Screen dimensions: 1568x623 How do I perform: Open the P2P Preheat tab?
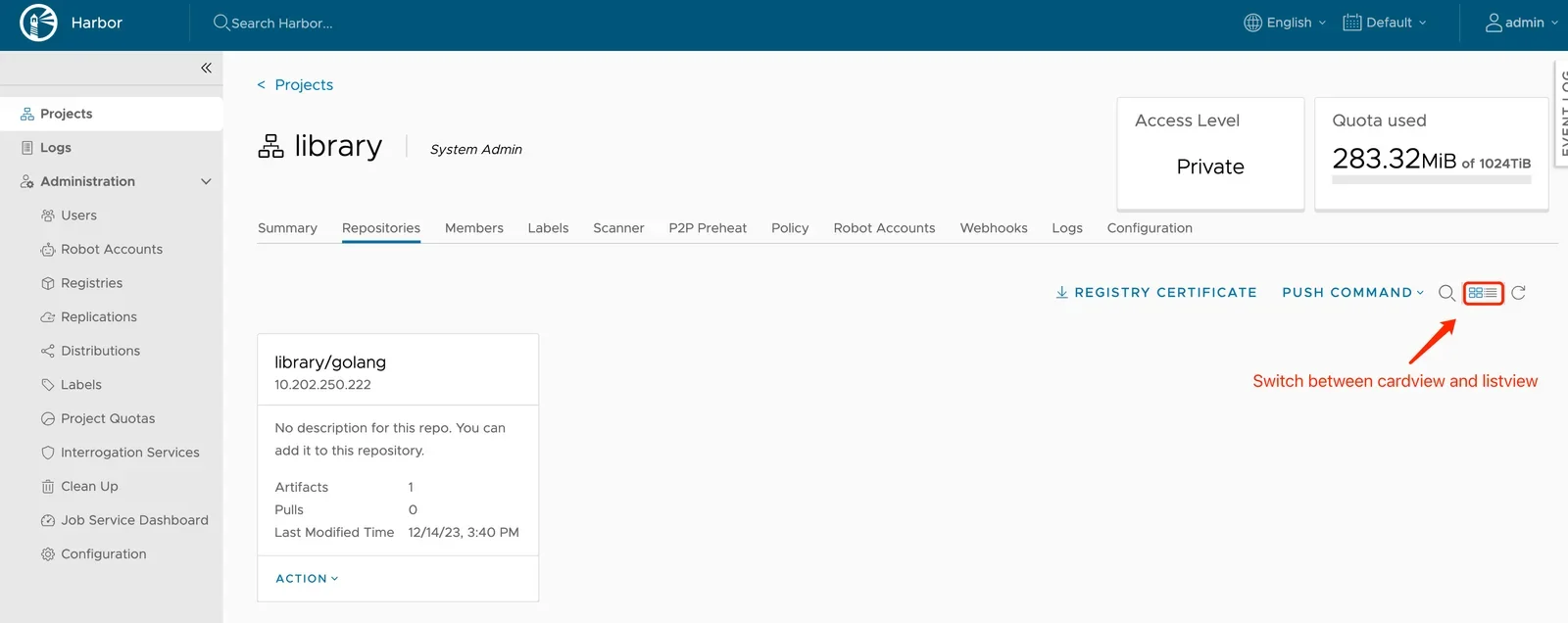[x=708, y=228]
